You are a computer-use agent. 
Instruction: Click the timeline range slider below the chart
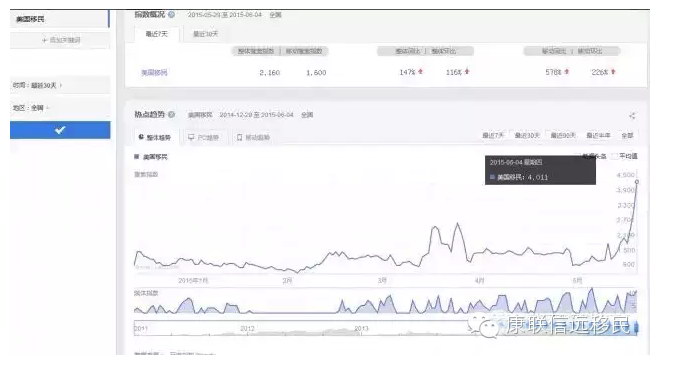386,328
